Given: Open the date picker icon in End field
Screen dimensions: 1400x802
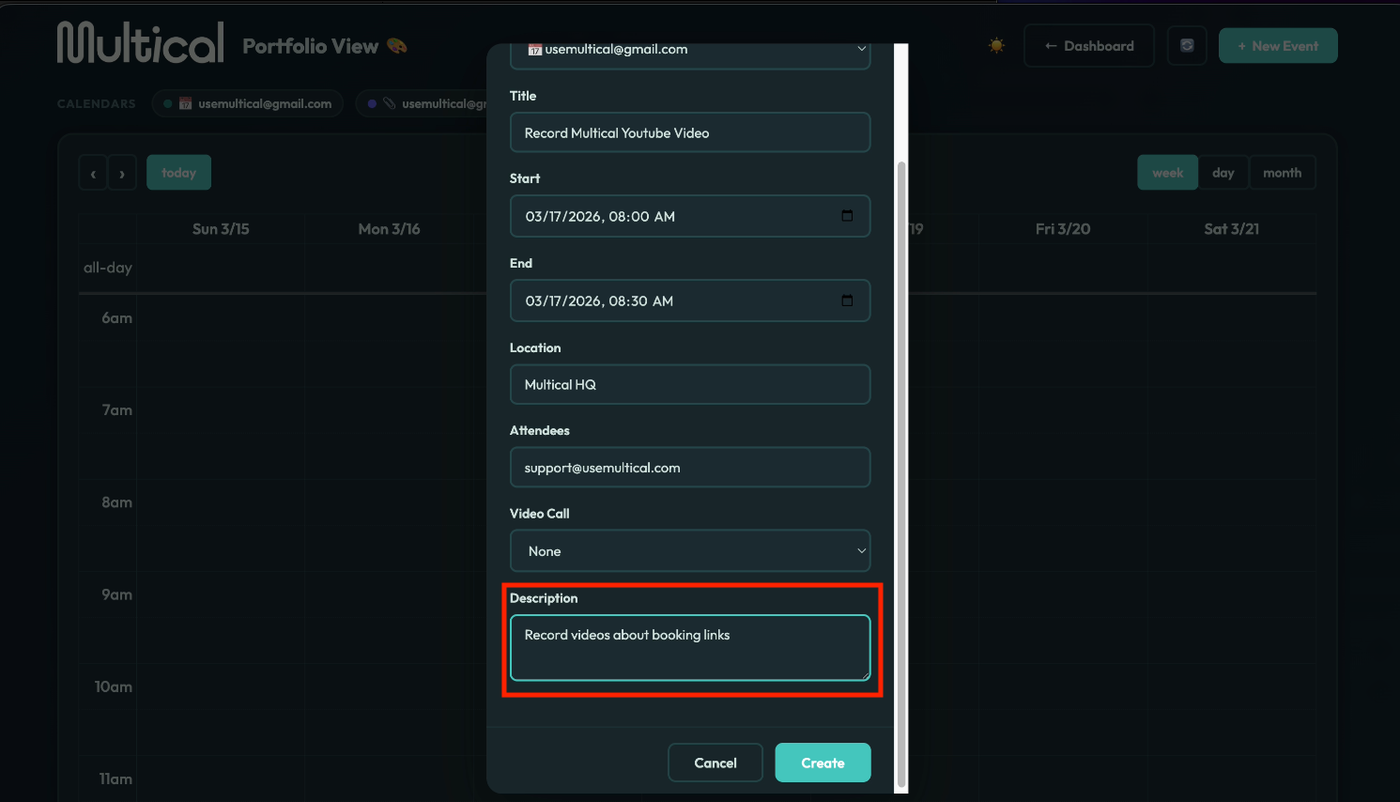Looking at the screenshot, I should [x=847, y=301].
